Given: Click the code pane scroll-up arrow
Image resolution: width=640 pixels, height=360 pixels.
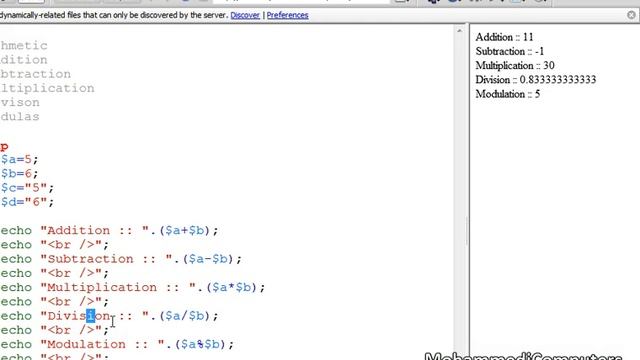Looking at the screenshot, I should [x=460, y=31].
